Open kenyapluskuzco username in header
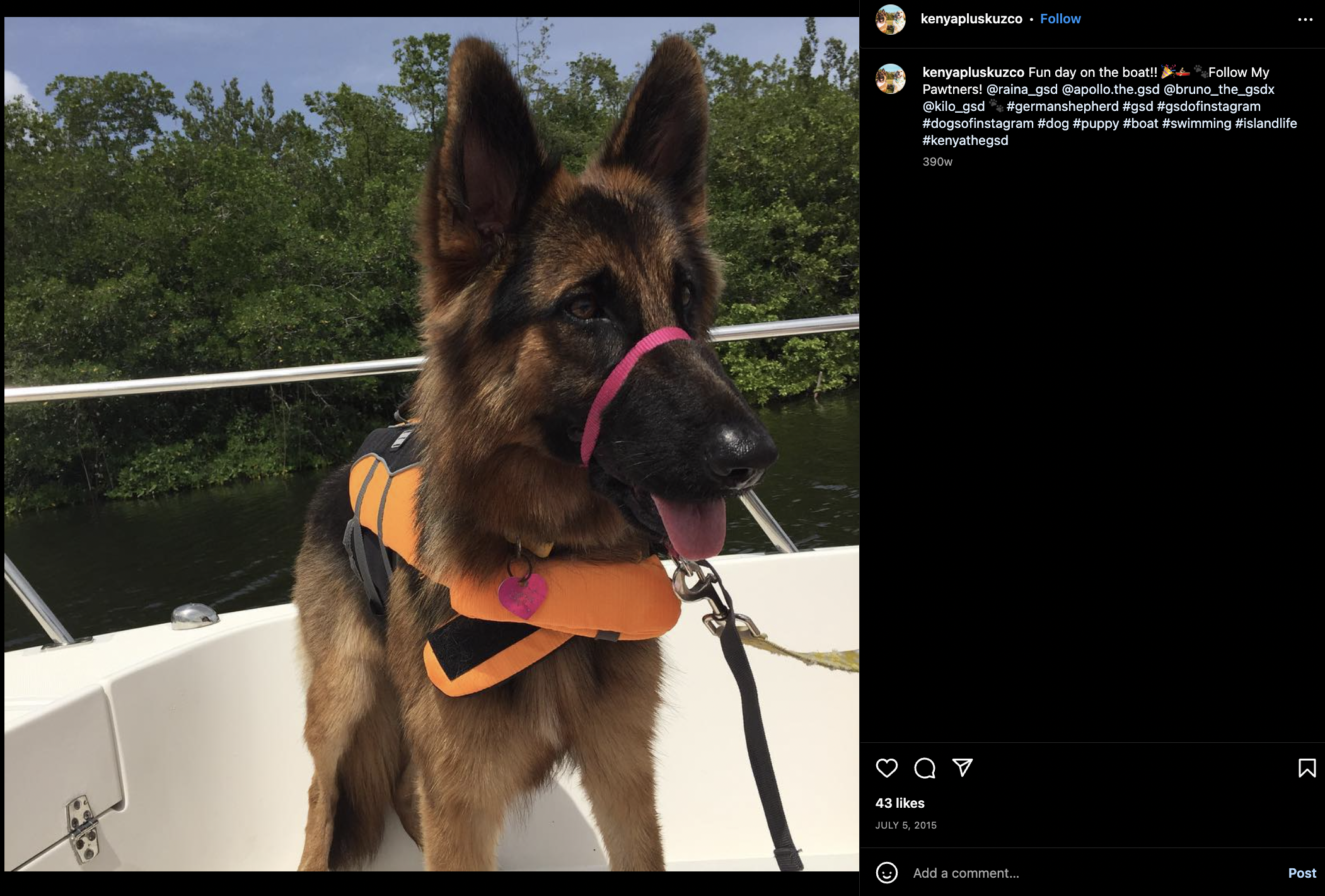 (971, 19)
